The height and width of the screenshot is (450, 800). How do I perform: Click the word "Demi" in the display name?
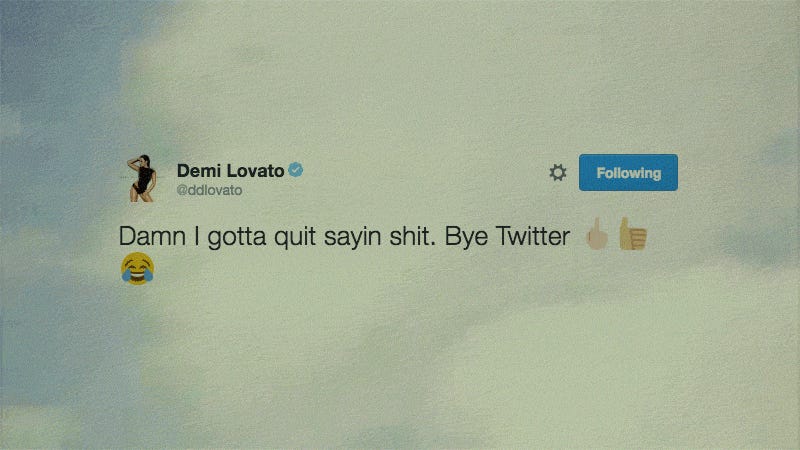(199, 170)
